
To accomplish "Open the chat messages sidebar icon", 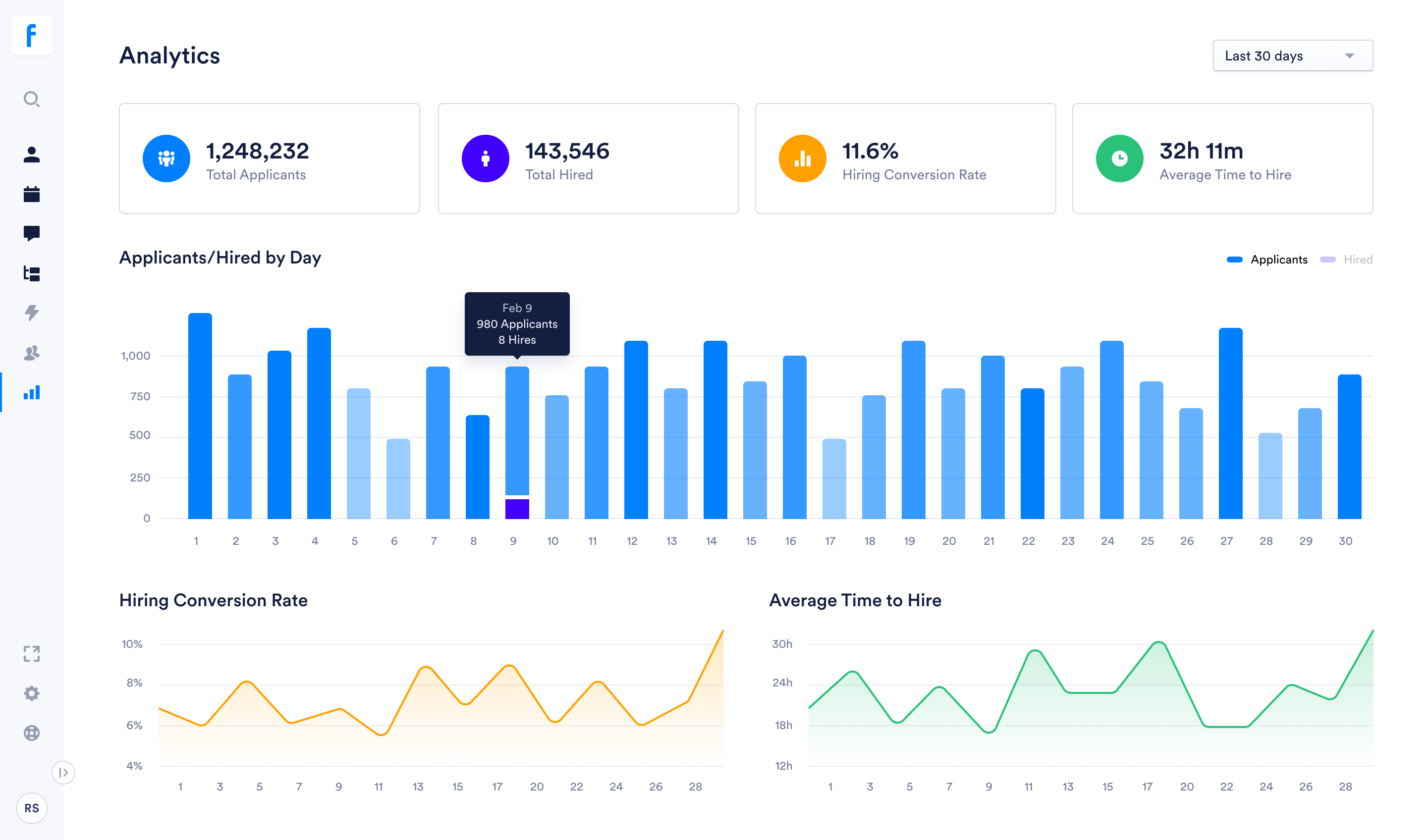I will [32, 233].
